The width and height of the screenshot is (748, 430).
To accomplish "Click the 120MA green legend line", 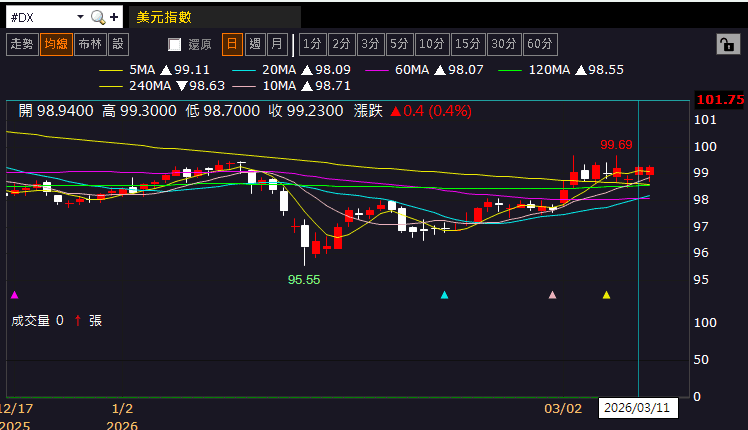I will tap(510, 70).
